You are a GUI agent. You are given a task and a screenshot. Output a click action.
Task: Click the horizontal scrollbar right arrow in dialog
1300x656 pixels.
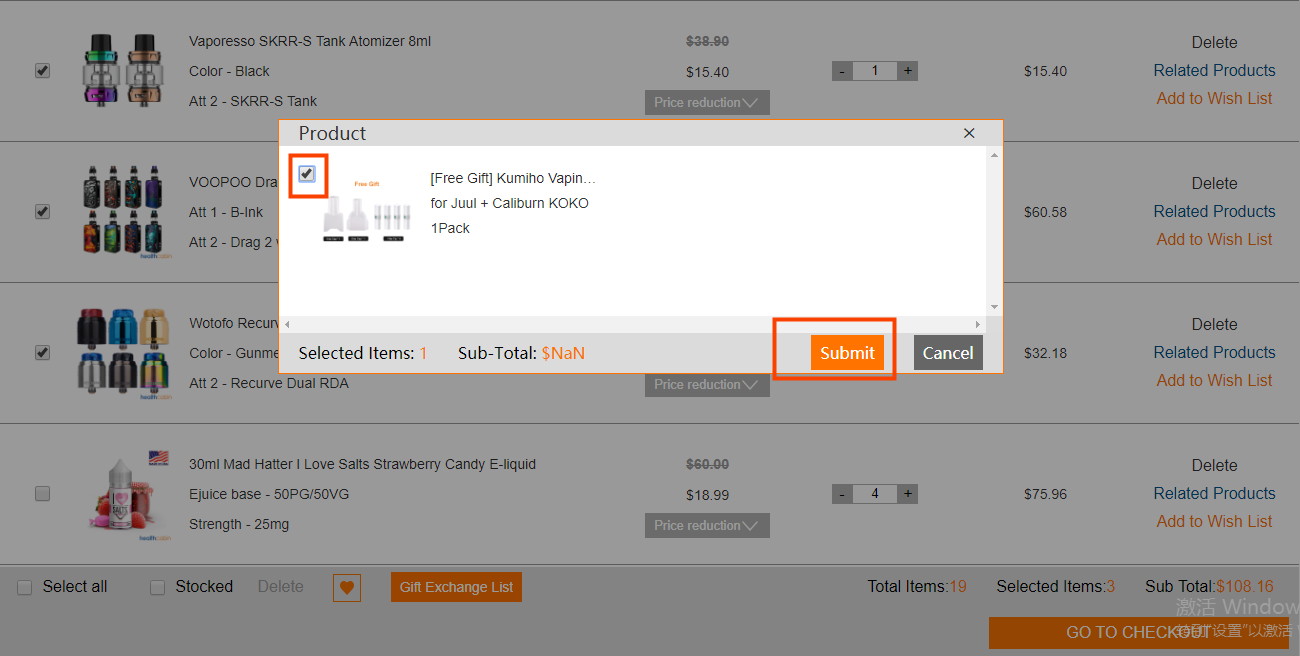978,324
